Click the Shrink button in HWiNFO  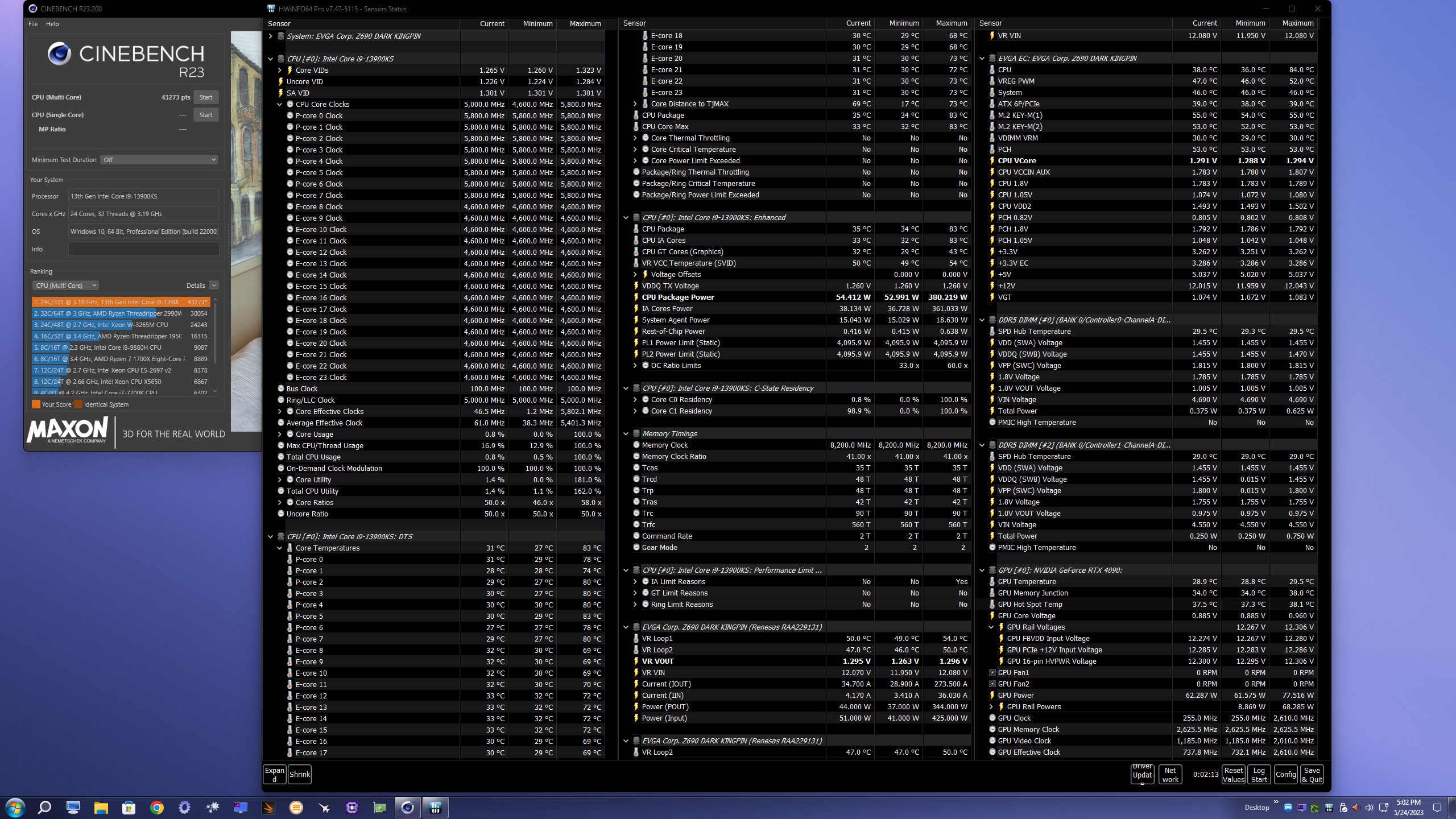[x=300, y=775]
